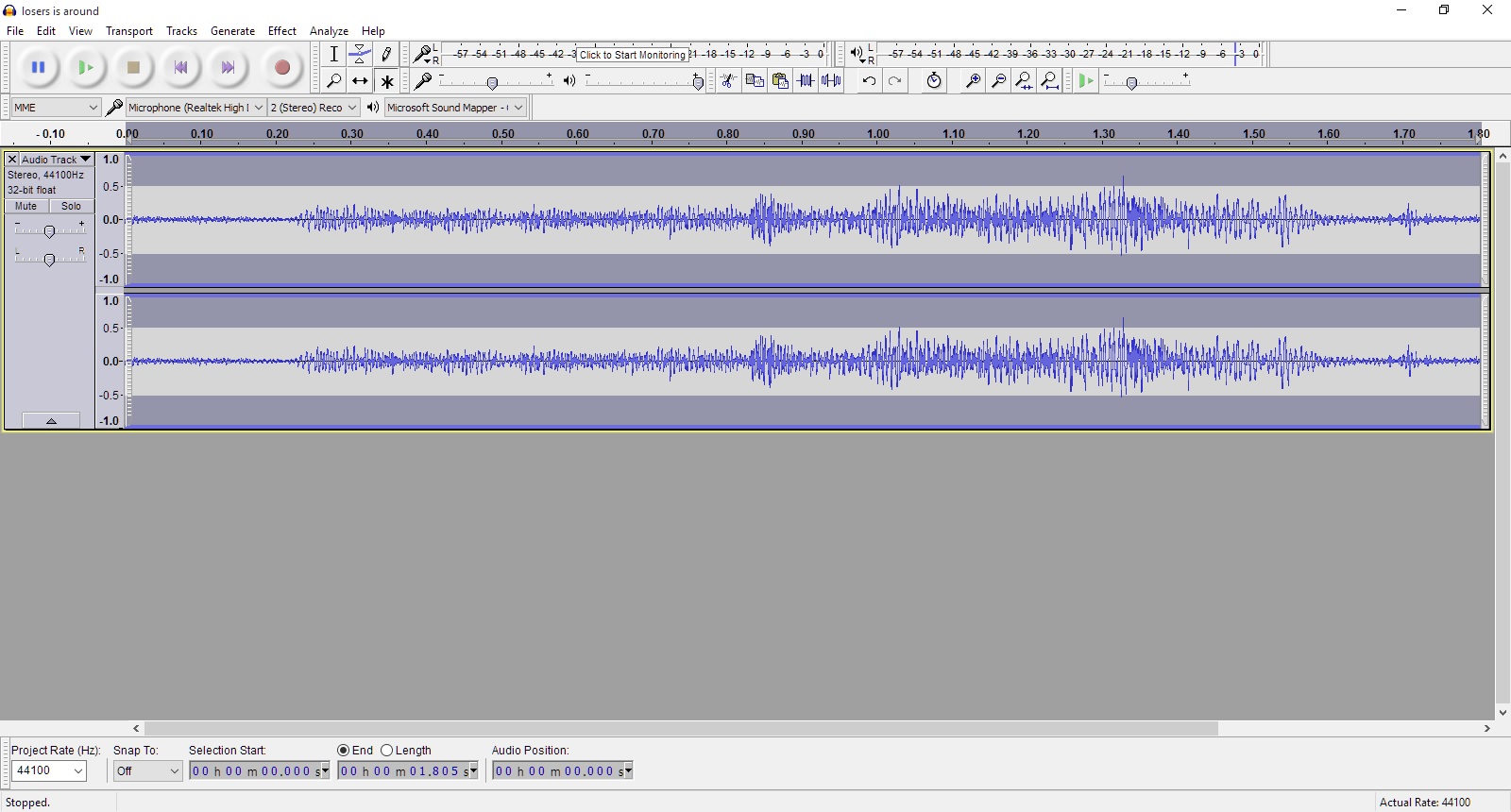1511x812 pixels.
Task: Open the Snap To dropdown
Action: tap(147, 771)
